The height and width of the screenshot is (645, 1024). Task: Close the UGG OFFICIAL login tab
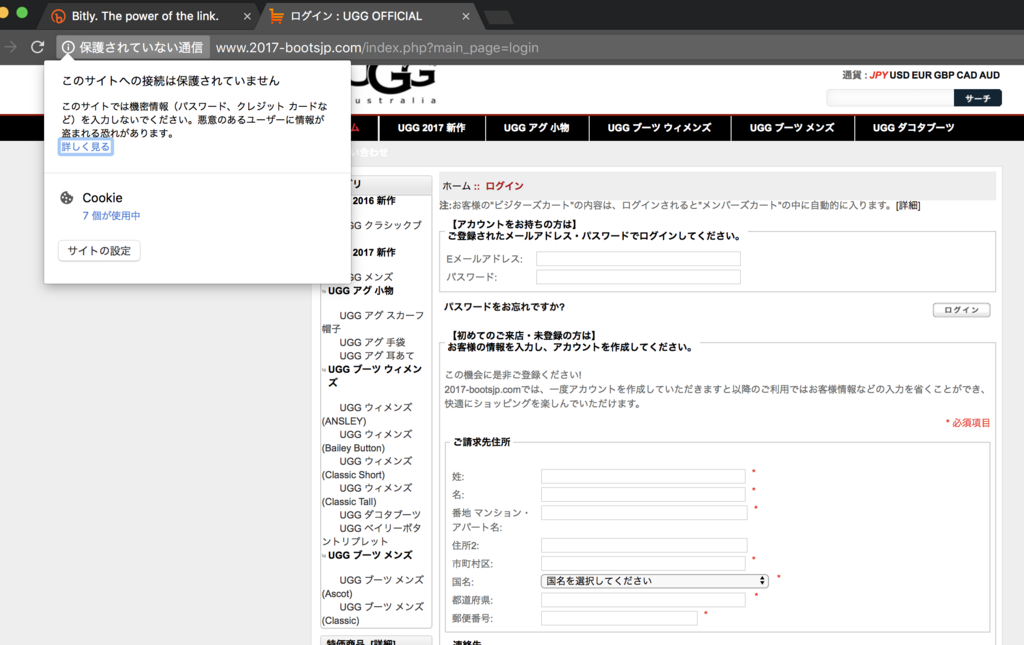coord(466,16)
